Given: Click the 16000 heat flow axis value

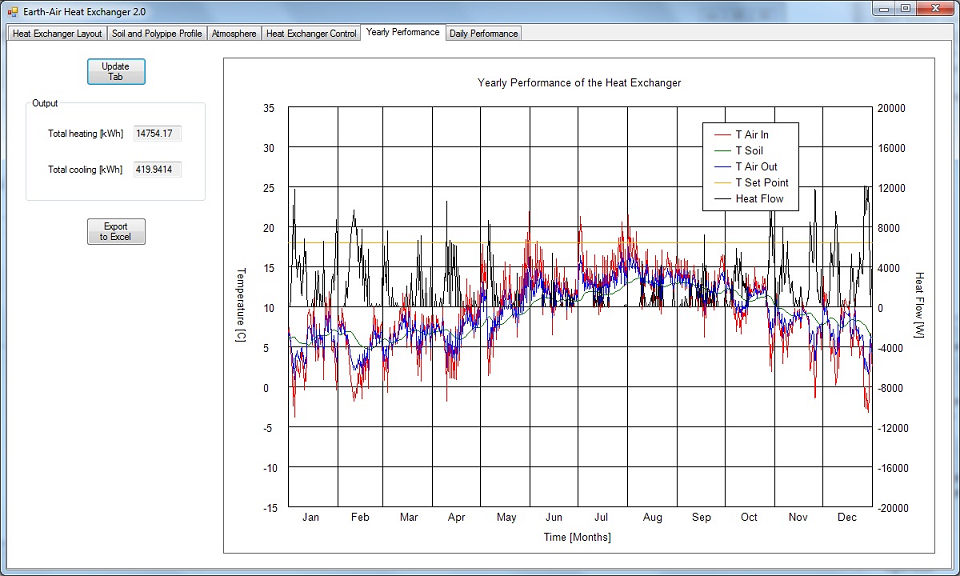Looking at the screenshot, I should click(x=891, y=148).
